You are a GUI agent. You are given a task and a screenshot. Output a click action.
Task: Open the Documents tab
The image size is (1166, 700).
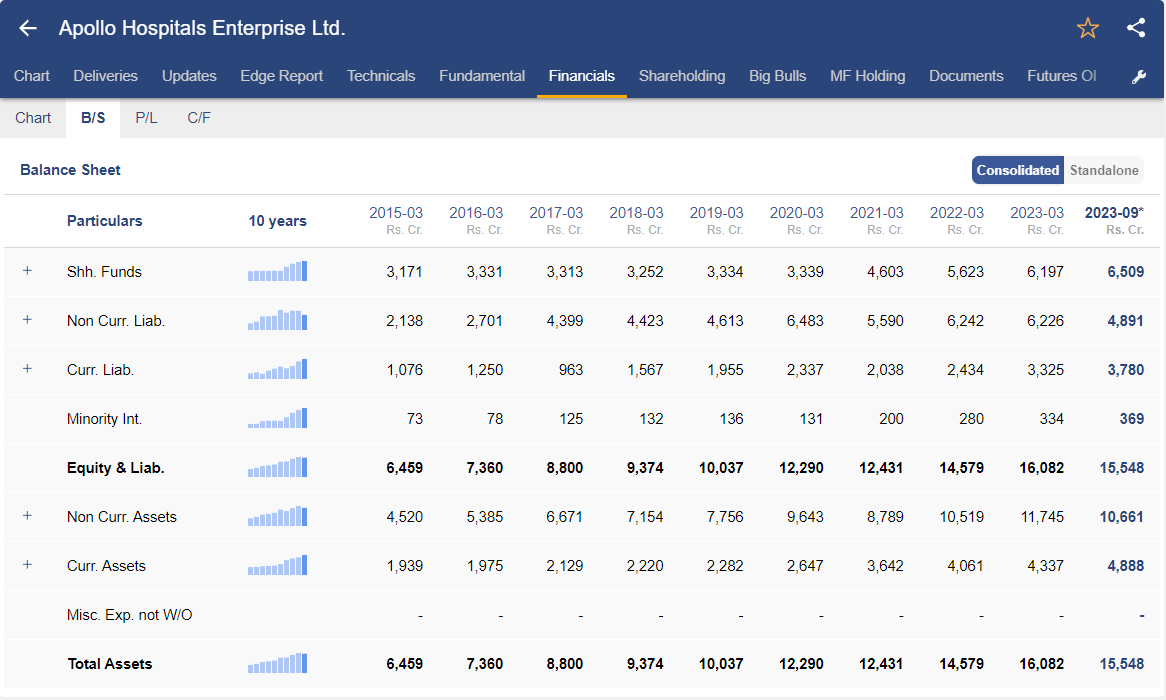pos(966,76)
